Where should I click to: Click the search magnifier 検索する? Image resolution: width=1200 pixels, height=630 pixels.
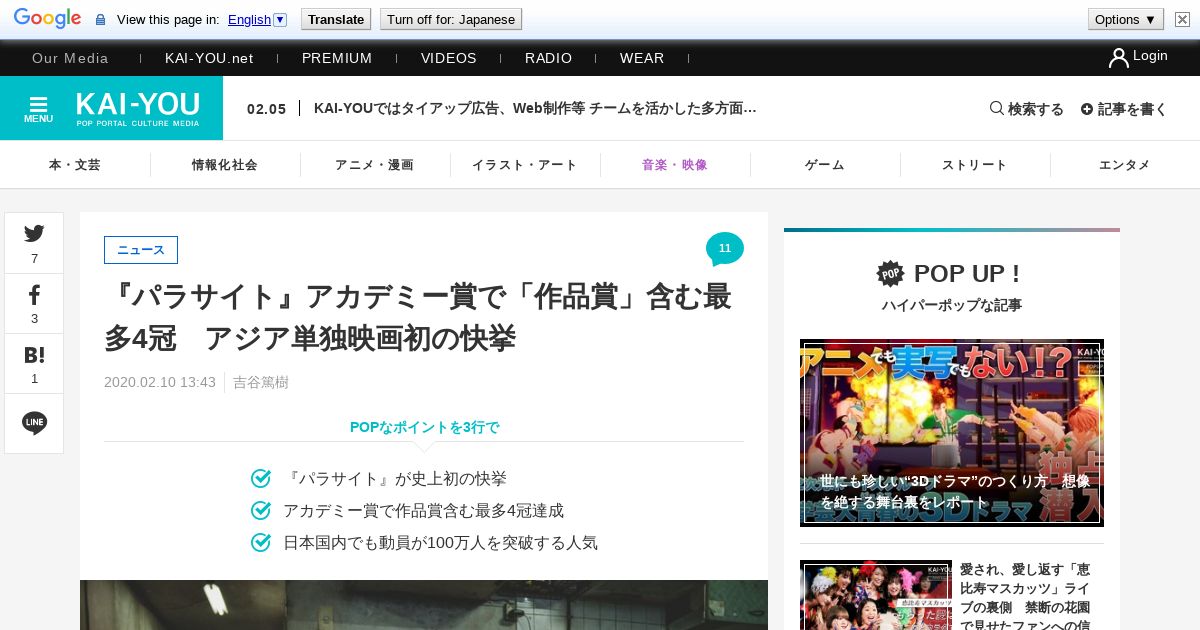click(1027, 108)
